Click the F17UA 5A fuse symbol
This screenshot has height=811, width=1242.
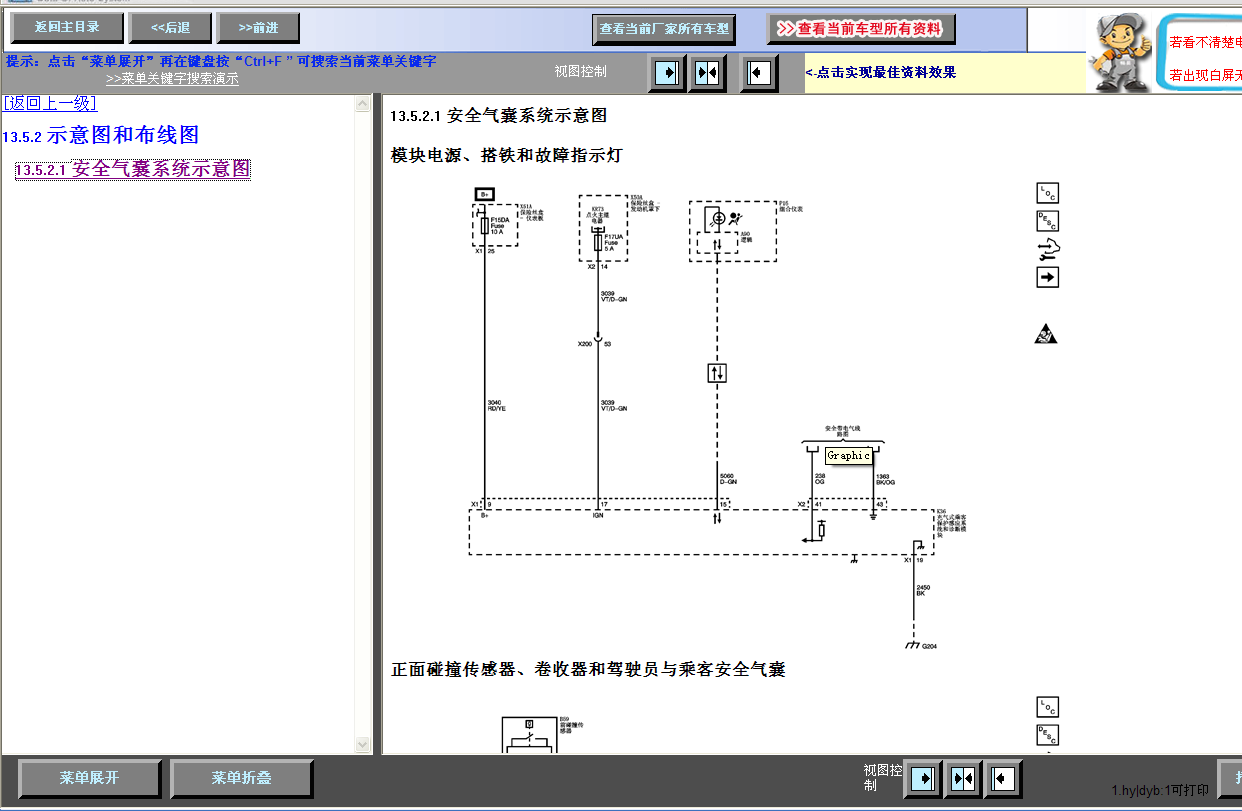598,240
